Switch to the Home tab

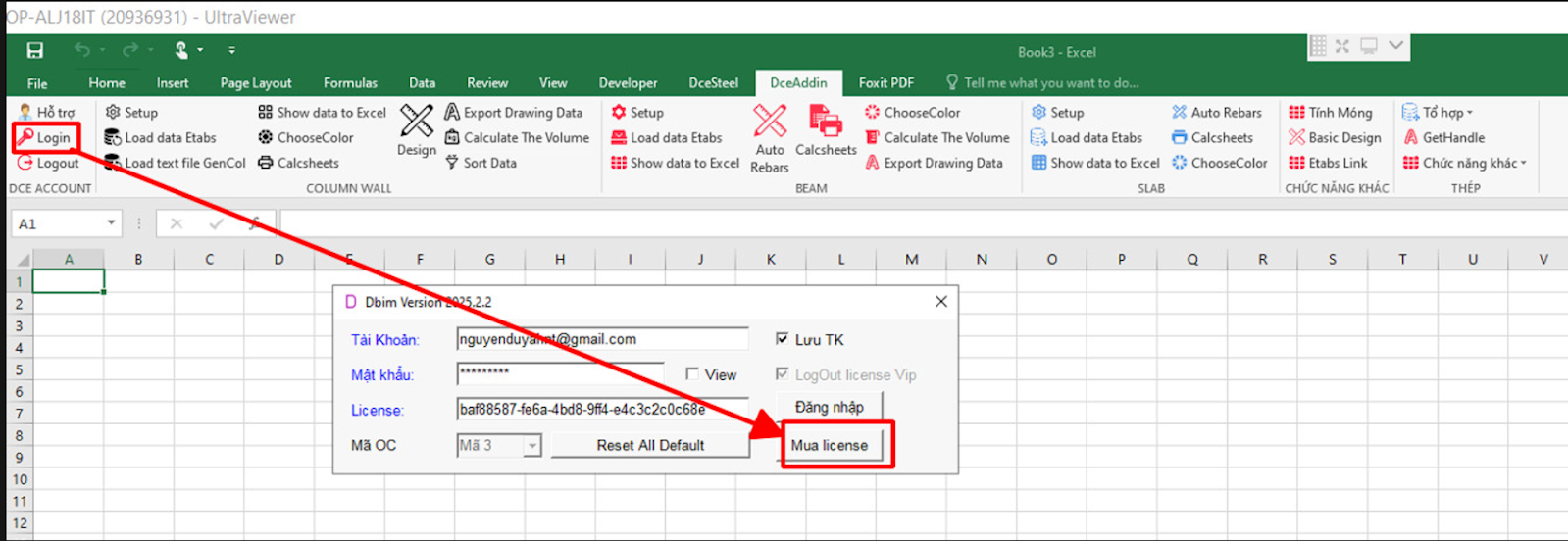coord(107,83)
